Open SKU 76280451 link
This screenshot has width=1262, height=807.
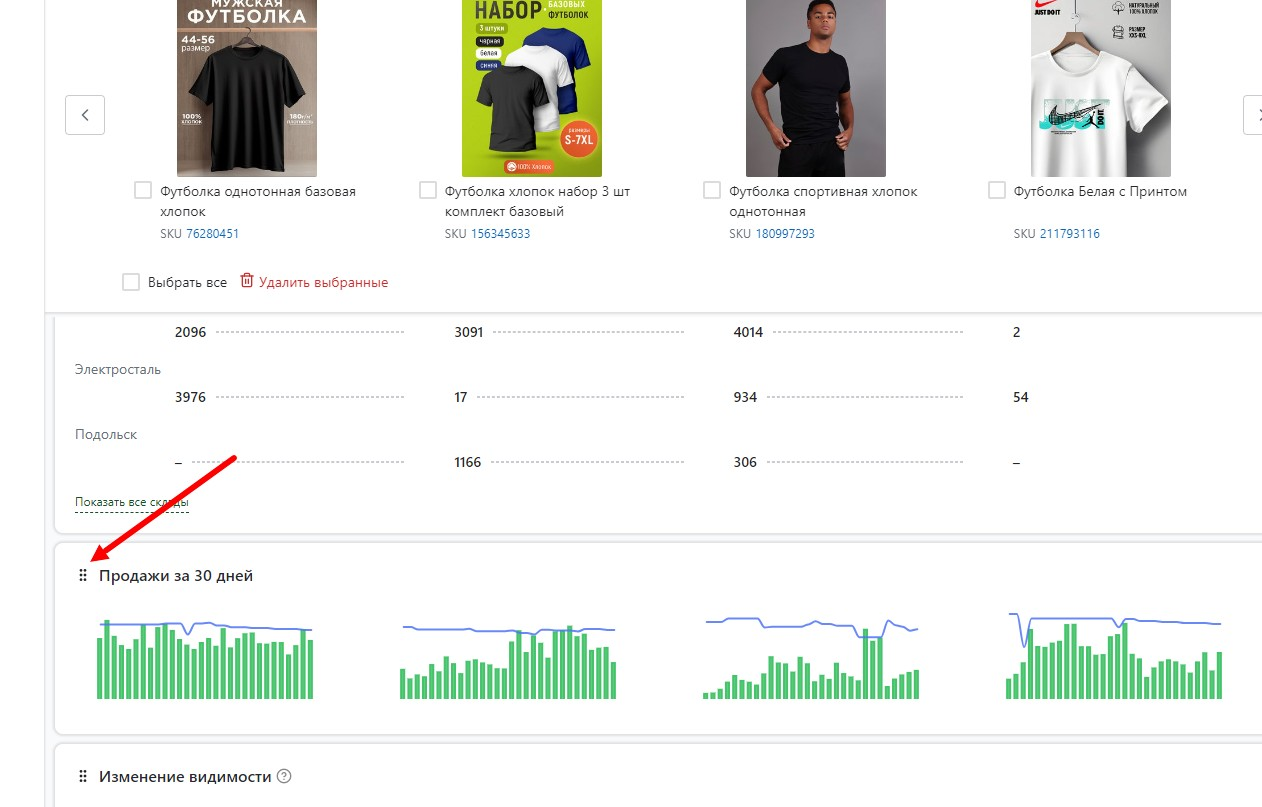click(x=212, y=234)
